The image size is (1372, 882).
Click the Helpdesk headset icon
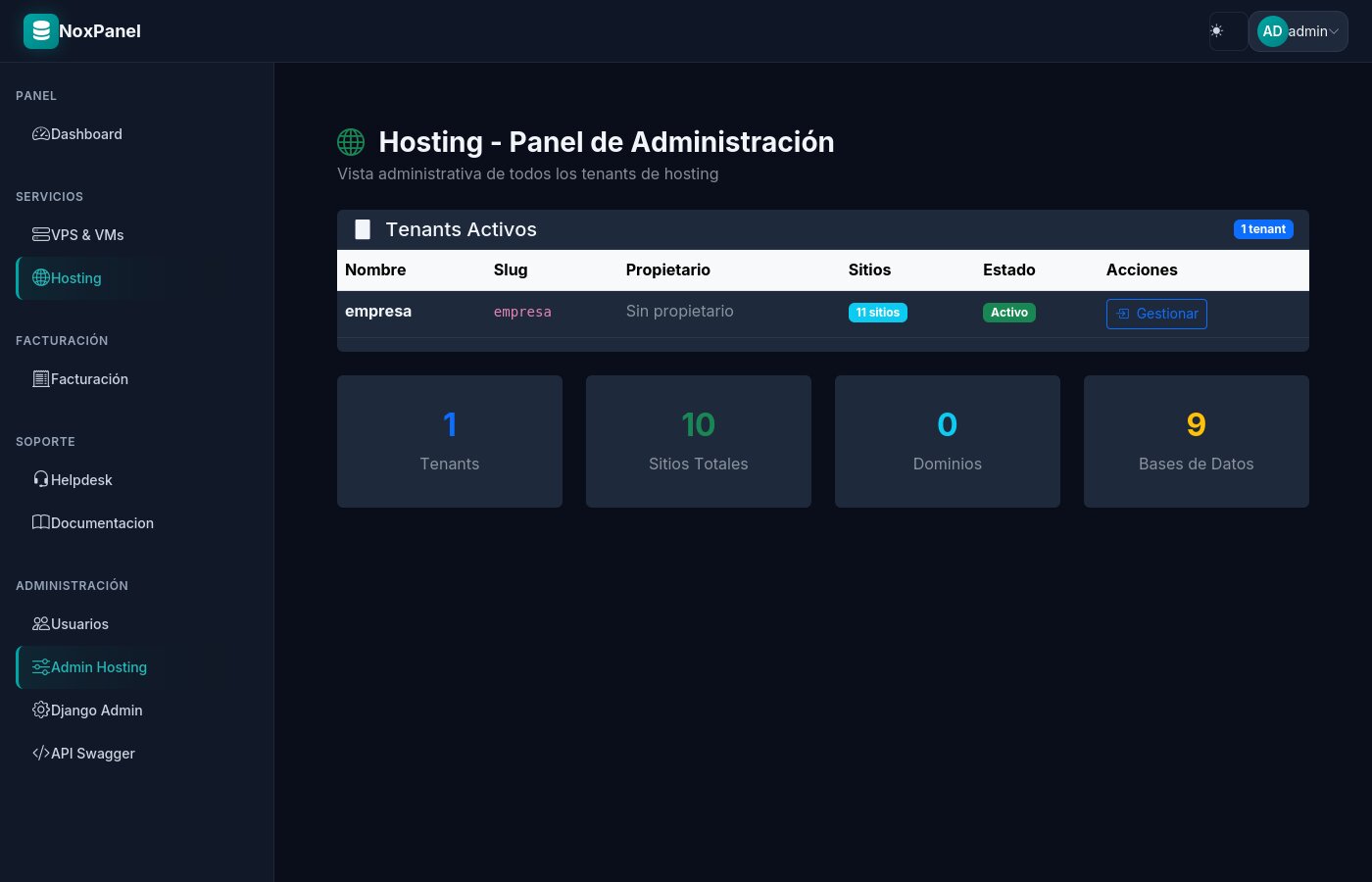click(41, 480)
